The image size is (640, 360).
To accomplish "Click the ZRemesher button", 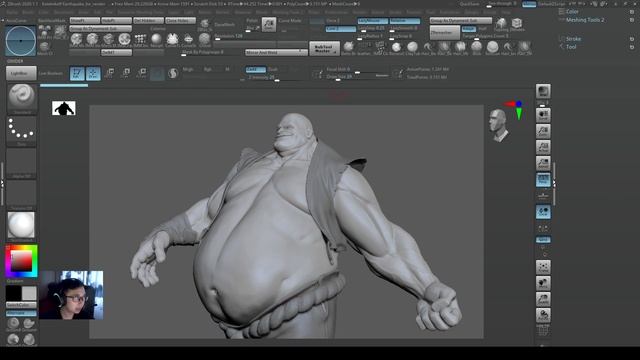I will pos(445,33).
